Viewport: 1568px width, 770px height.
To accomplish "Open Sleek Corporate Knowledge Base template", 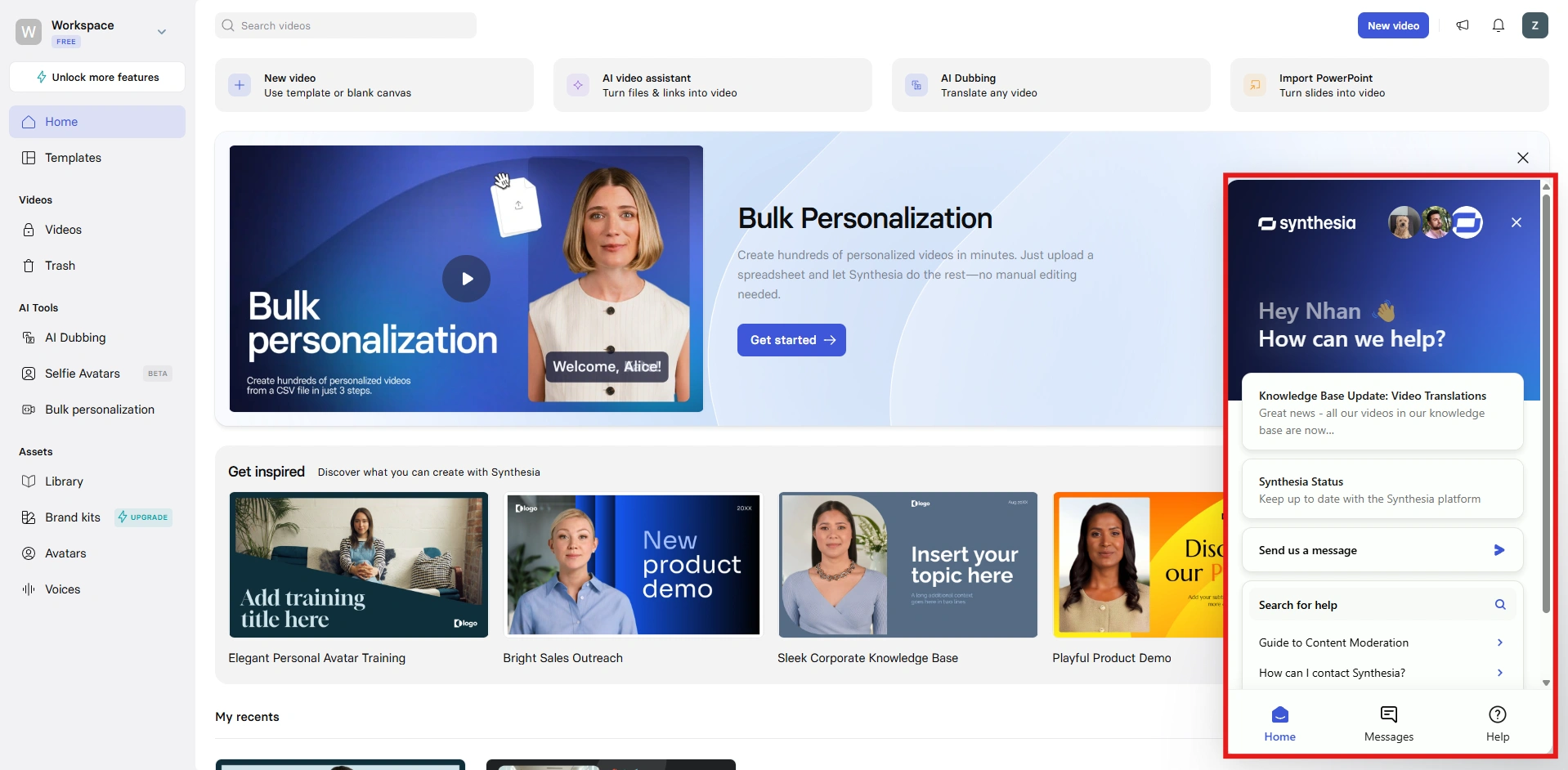I will point(907,565).
